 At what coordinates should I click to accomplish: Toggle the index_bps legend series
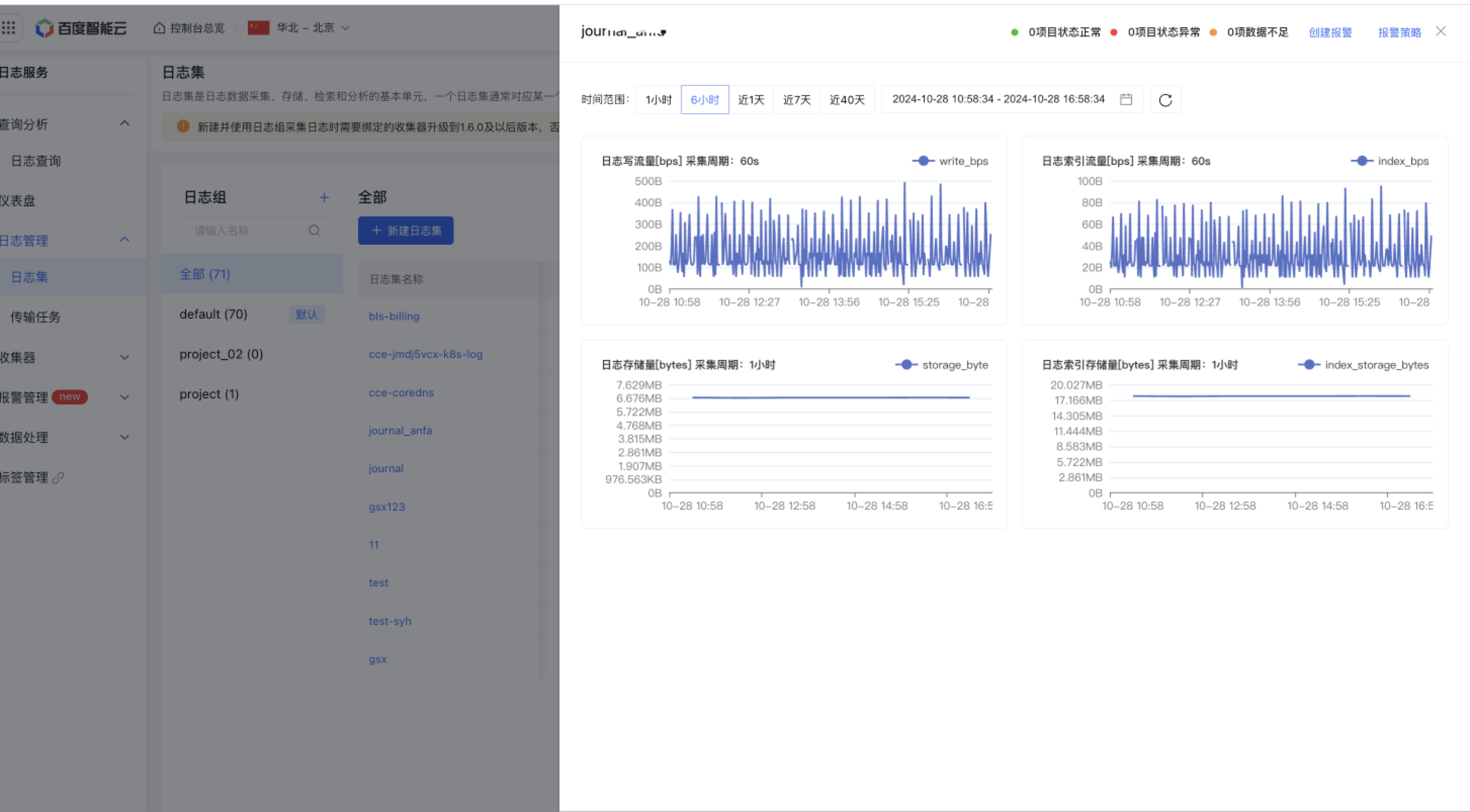[x=1390, y=161]
